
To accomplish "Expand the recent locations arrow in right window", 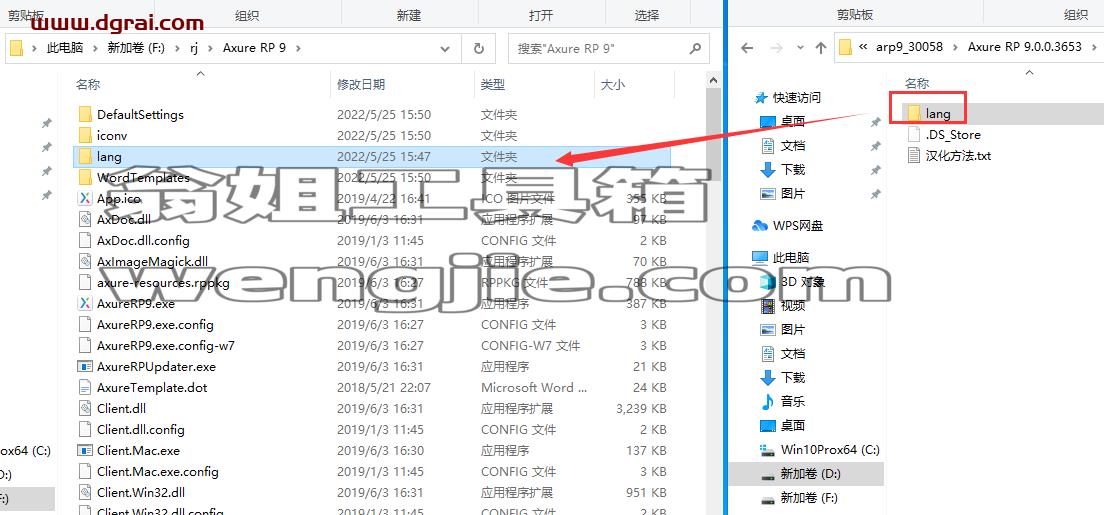I will tap(801, 48).
